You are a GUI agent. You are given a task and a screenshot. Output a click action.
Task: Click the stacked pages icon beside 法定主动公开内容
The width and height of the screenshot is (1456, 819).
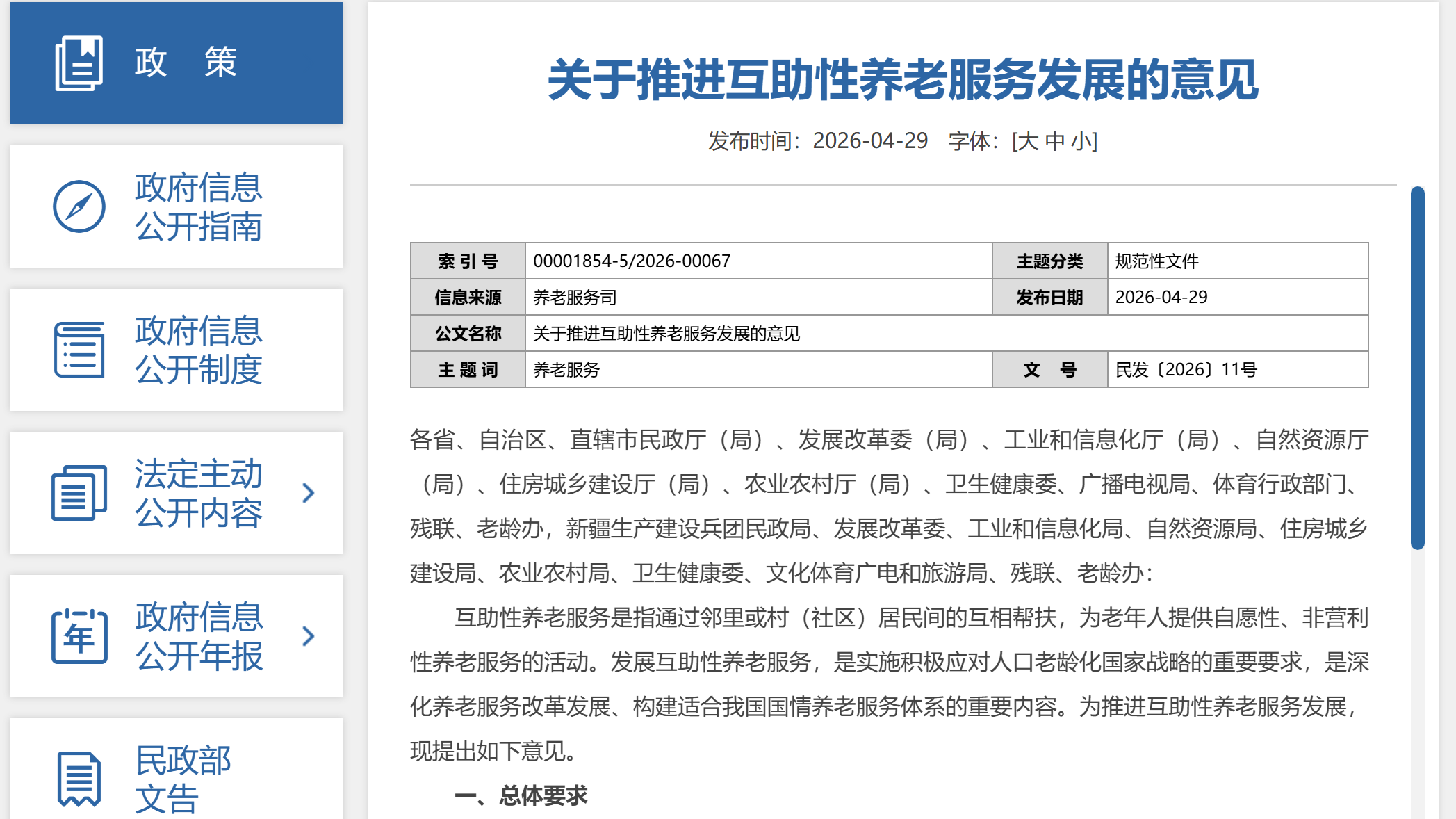tap(79, 493)
